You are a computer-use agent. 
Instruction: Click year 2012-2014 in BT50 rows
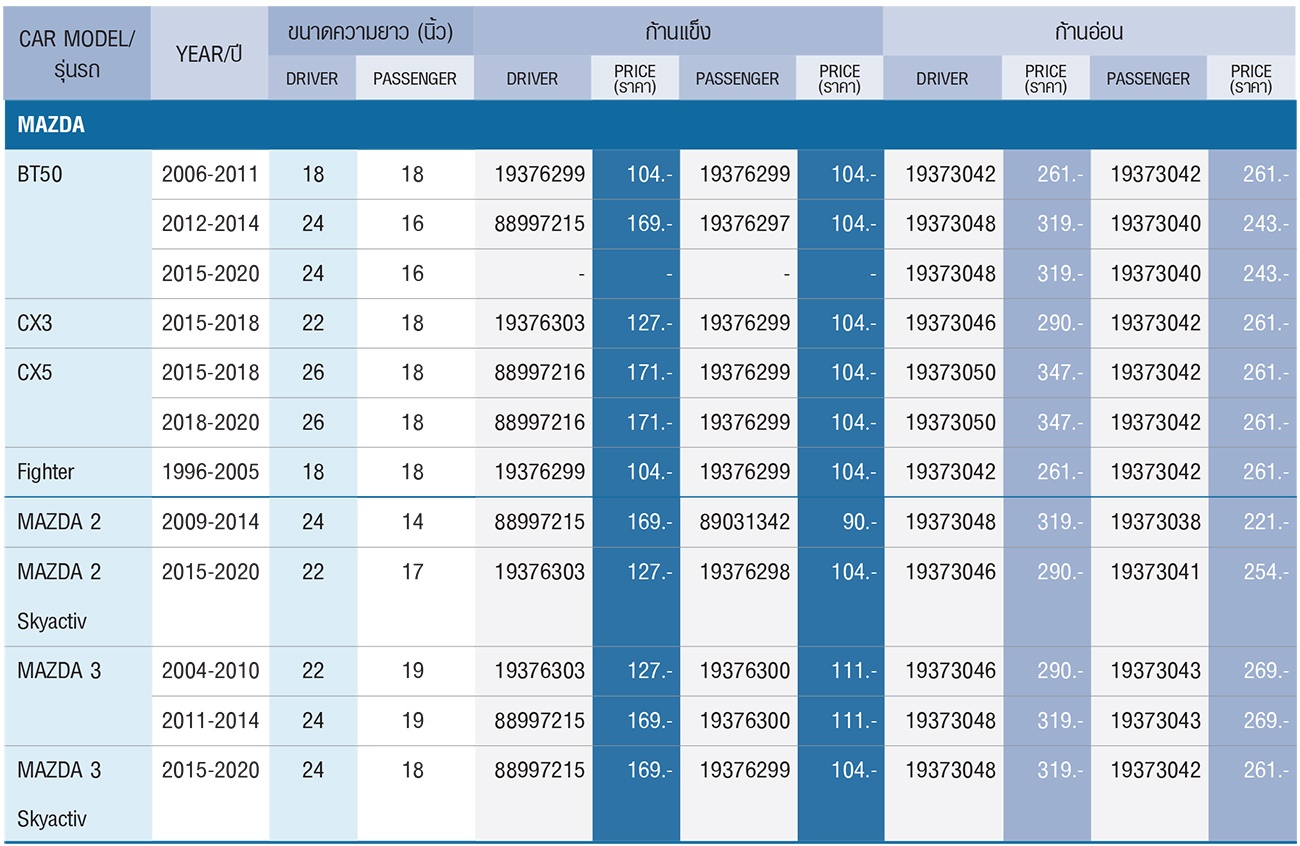click(210, 224)
